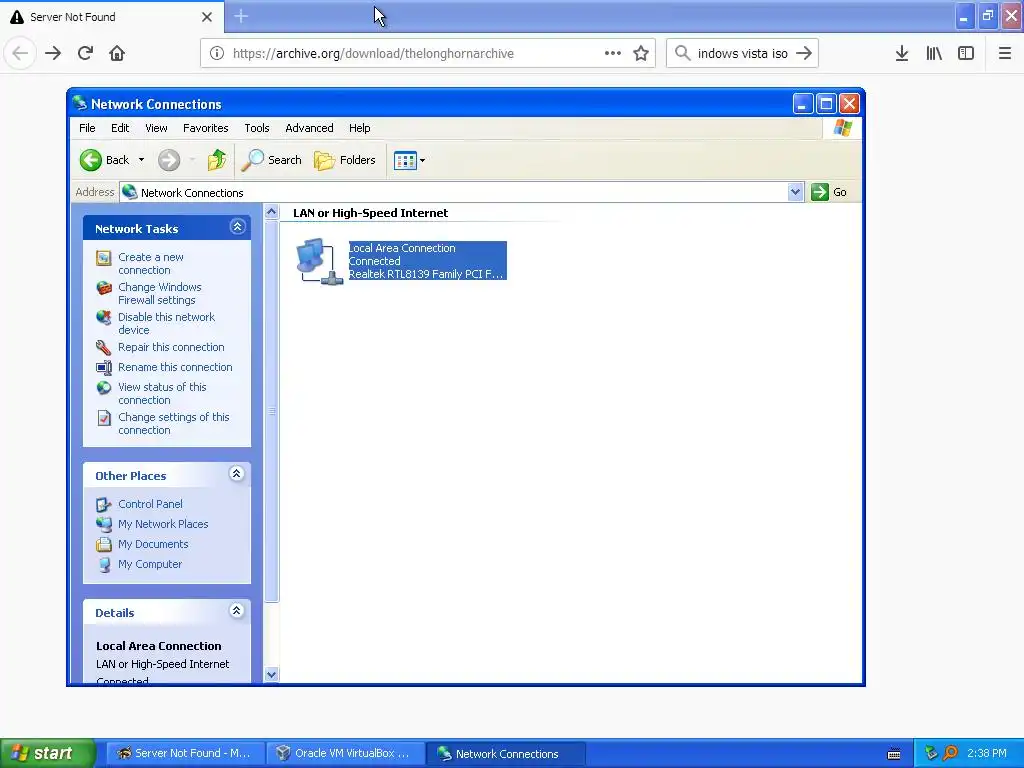
Task: Click the Create a new connection icon
Action: click(104, 258)
